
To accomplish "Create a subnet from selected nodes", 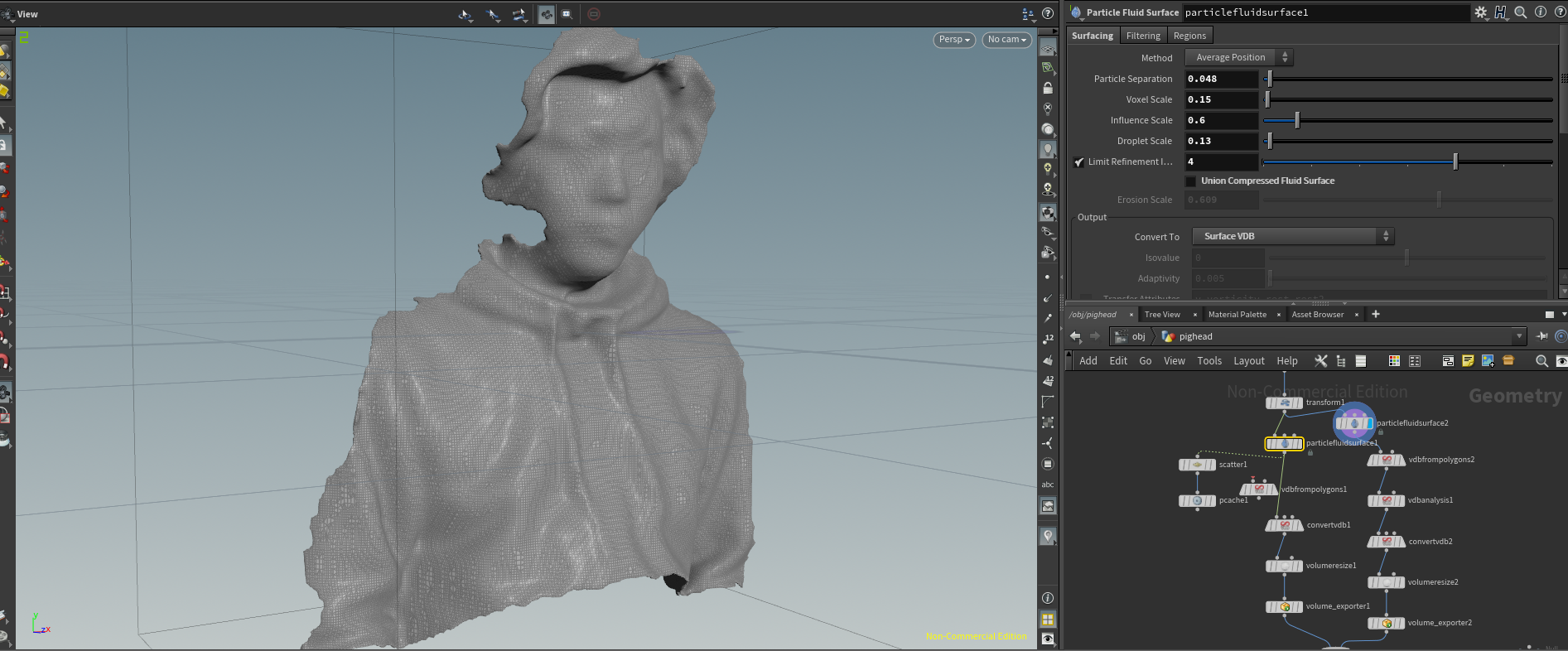I will coord(1508,361).
